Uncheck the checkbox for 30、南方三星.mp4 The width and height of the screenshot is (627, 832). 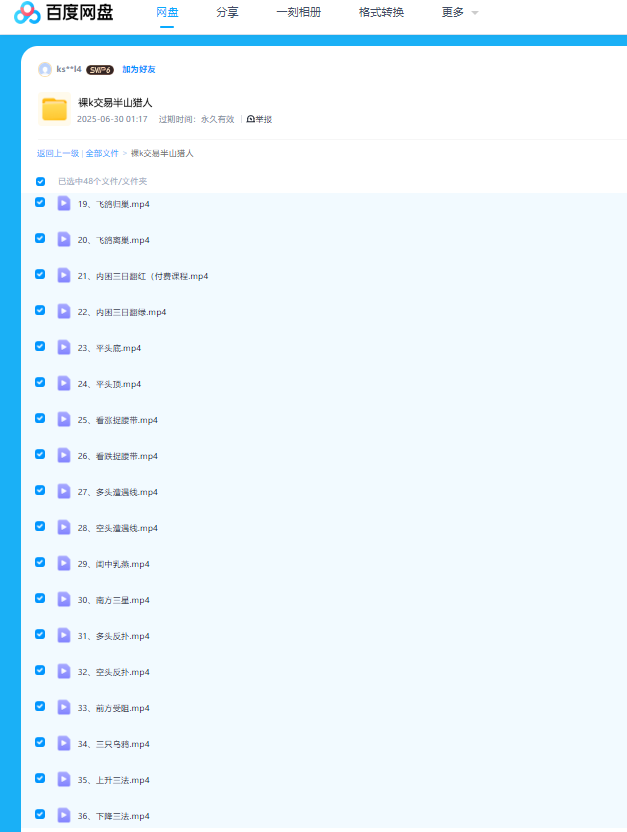[x=40, y=598]
